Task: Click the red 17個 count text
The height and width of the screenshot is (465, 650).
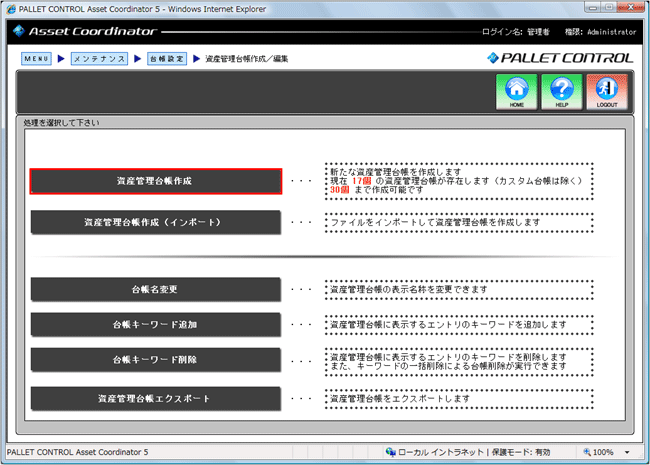Action: pos(361,181)
